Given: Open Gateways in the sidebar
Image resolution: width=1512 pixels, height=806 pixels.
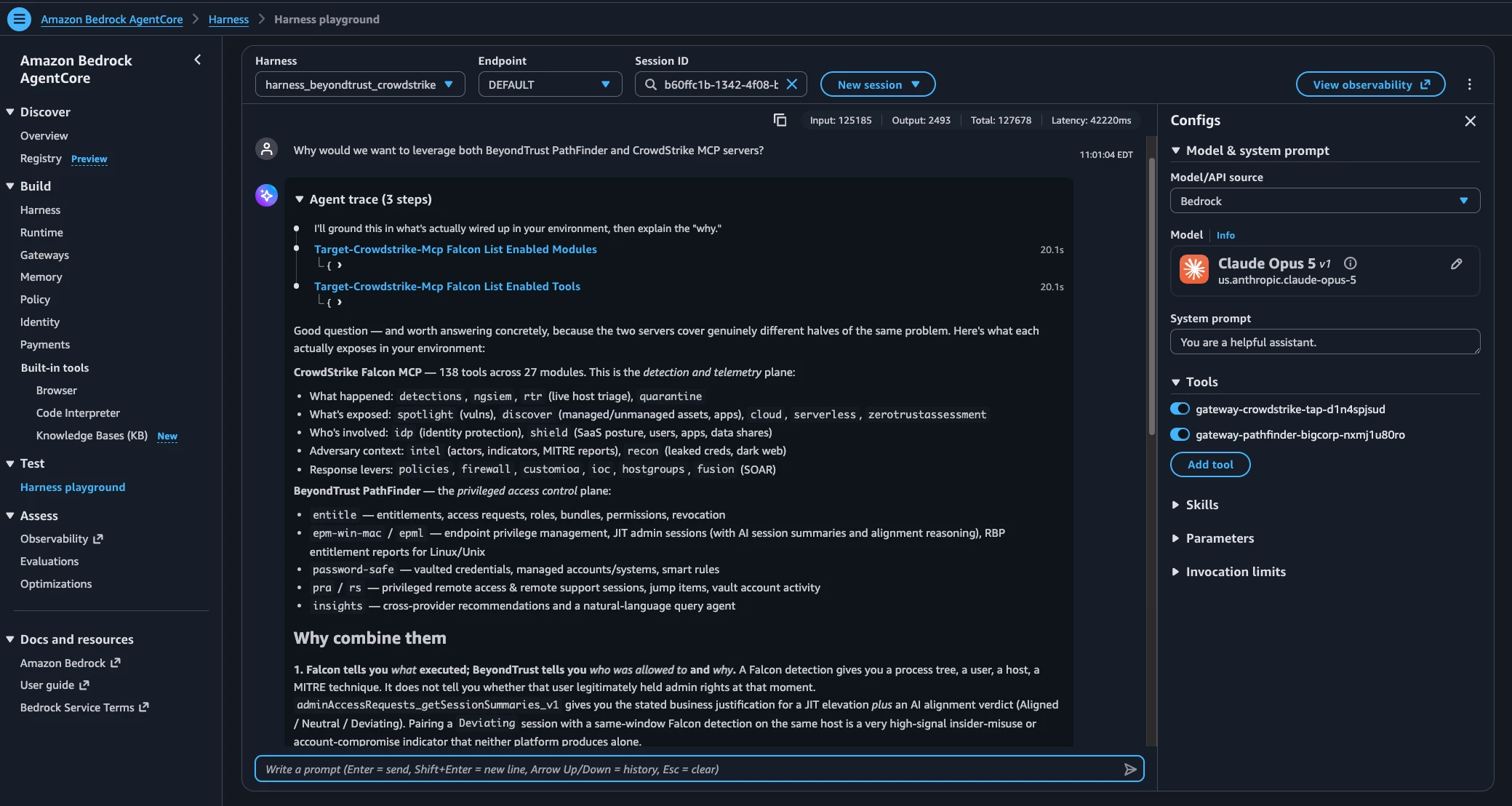Looking at the screenshot, I should click(44, 255).
